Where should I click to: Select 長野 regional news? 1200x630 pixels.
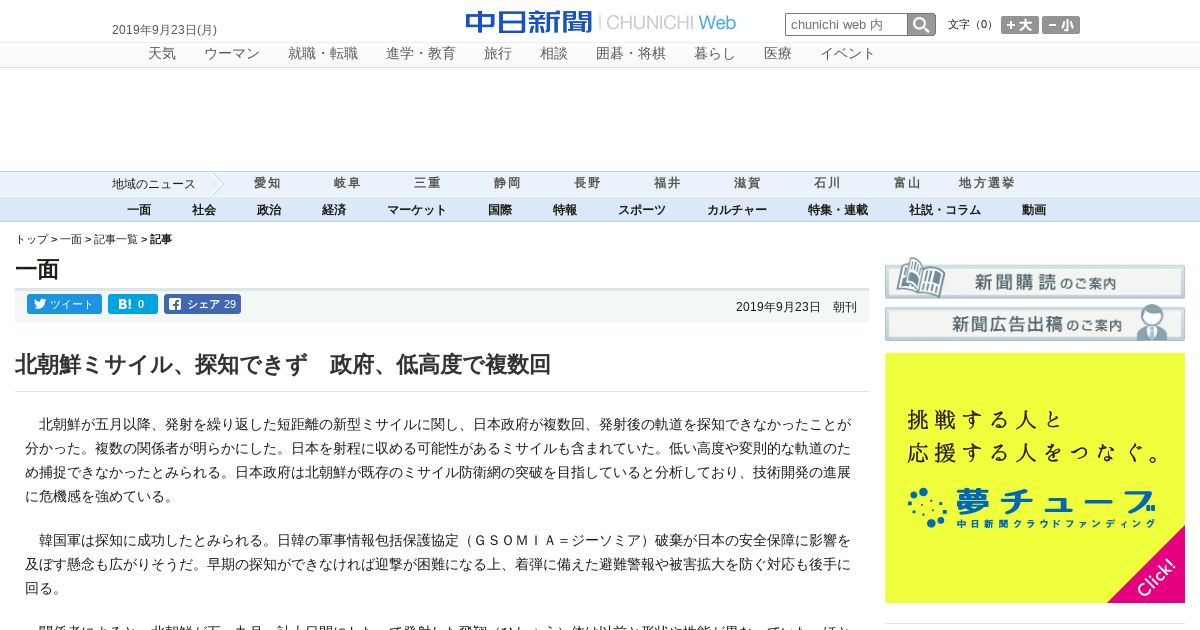587,183
